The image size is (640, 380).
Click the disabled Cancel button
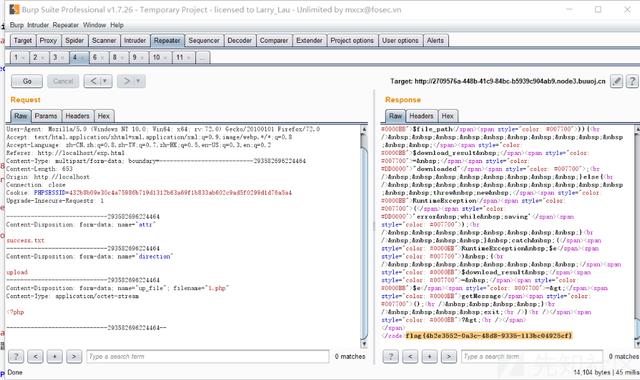click(63, 81)
